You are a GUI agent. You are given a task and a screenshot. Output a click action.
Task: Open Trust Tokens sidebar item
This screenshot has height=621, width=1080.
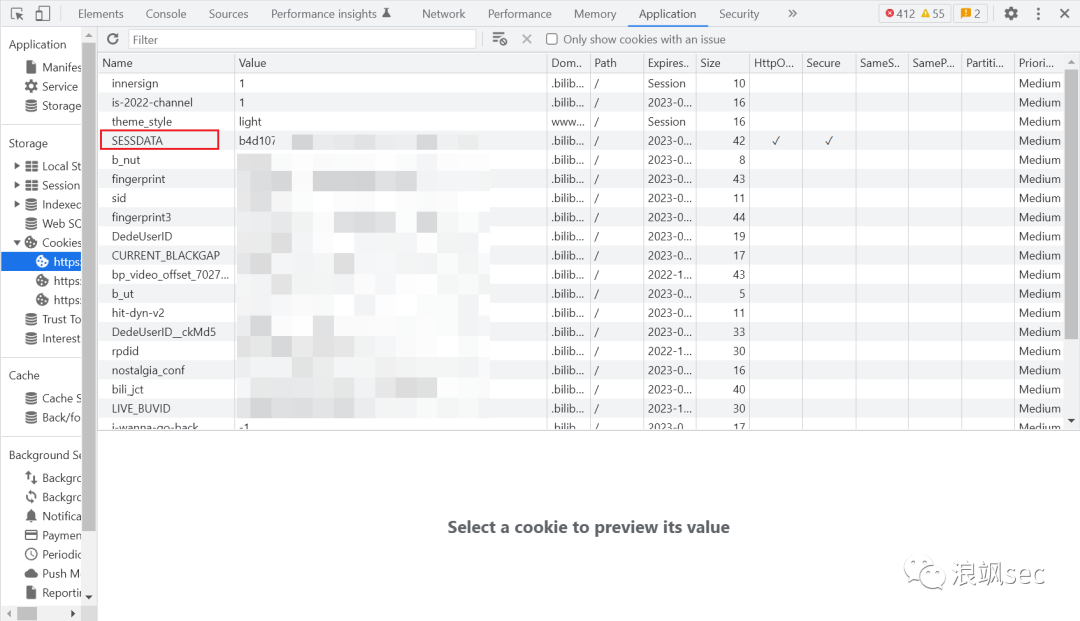[x=53, y=319]
